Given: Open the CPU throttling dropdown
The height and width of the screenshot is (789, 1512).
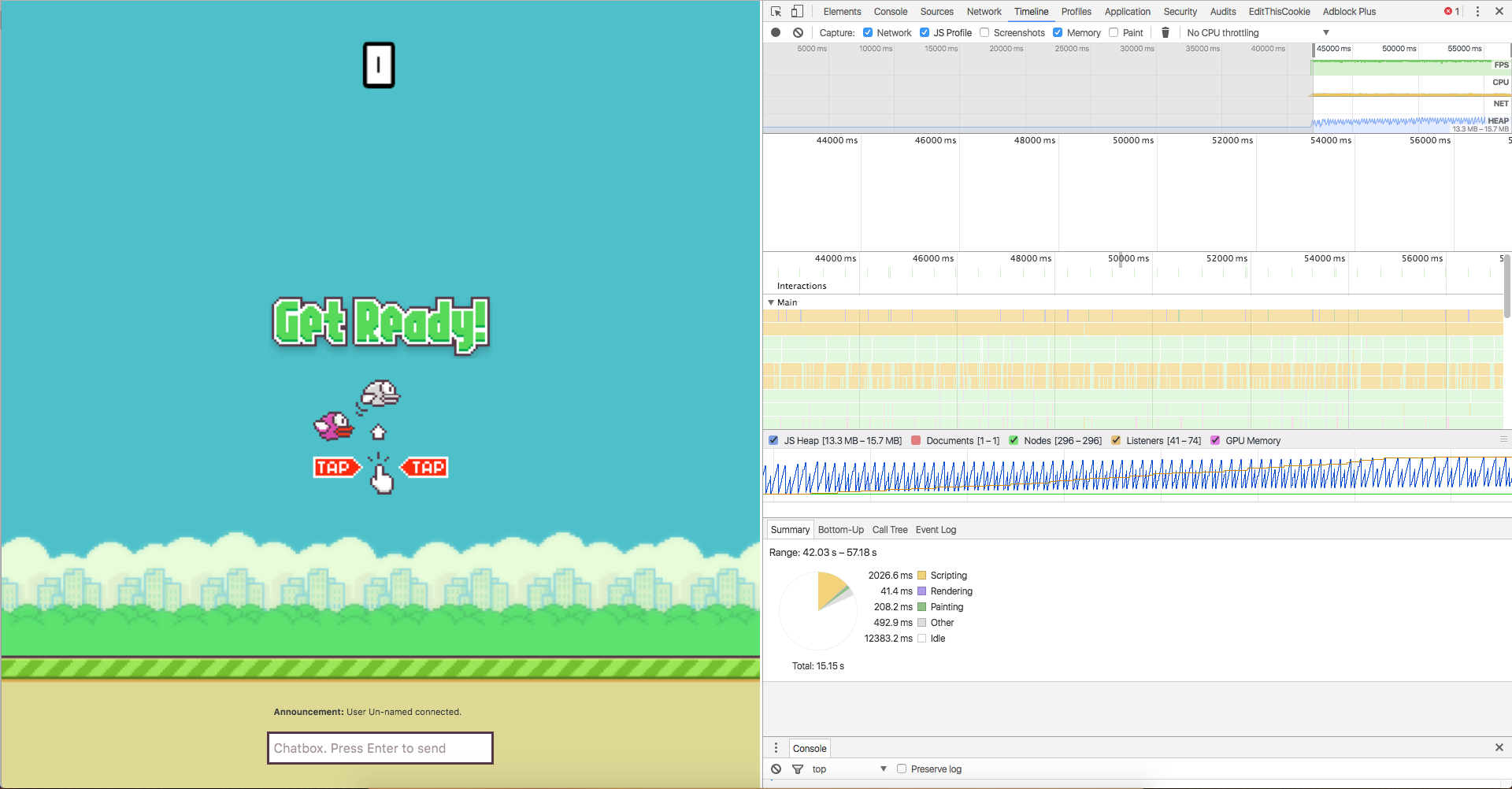Looking at the screenshot, I should point(1258,32).
